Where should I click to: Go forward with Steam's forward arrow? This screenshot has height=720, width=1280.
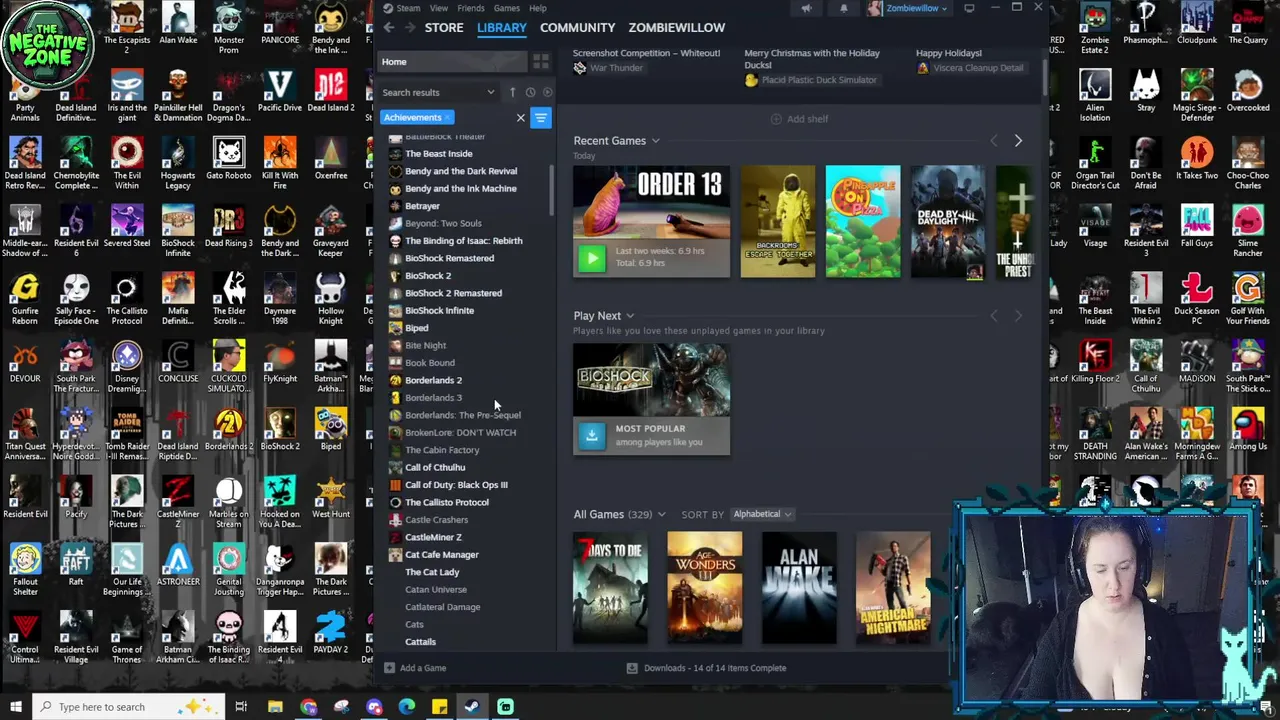410,28
